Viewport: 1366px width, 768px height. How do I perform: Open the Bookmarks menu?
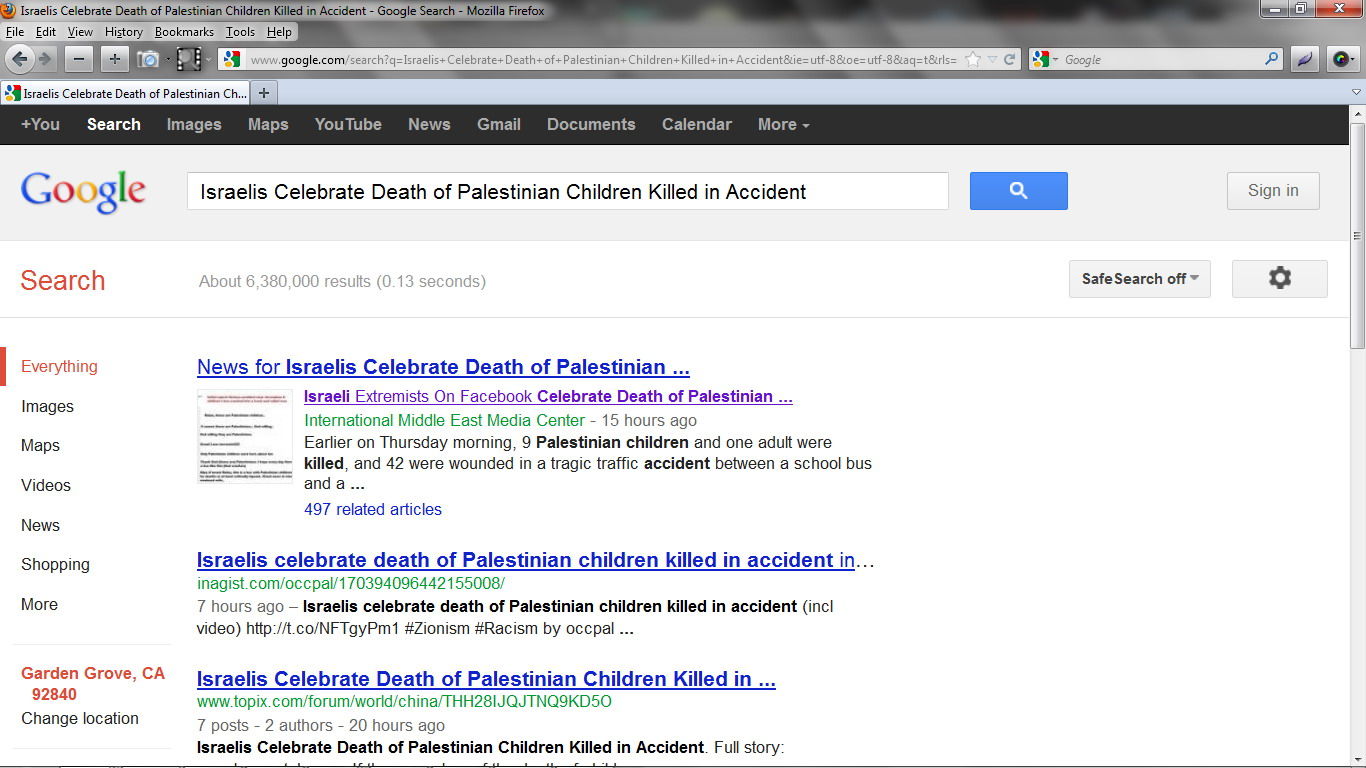pos(184,32)
